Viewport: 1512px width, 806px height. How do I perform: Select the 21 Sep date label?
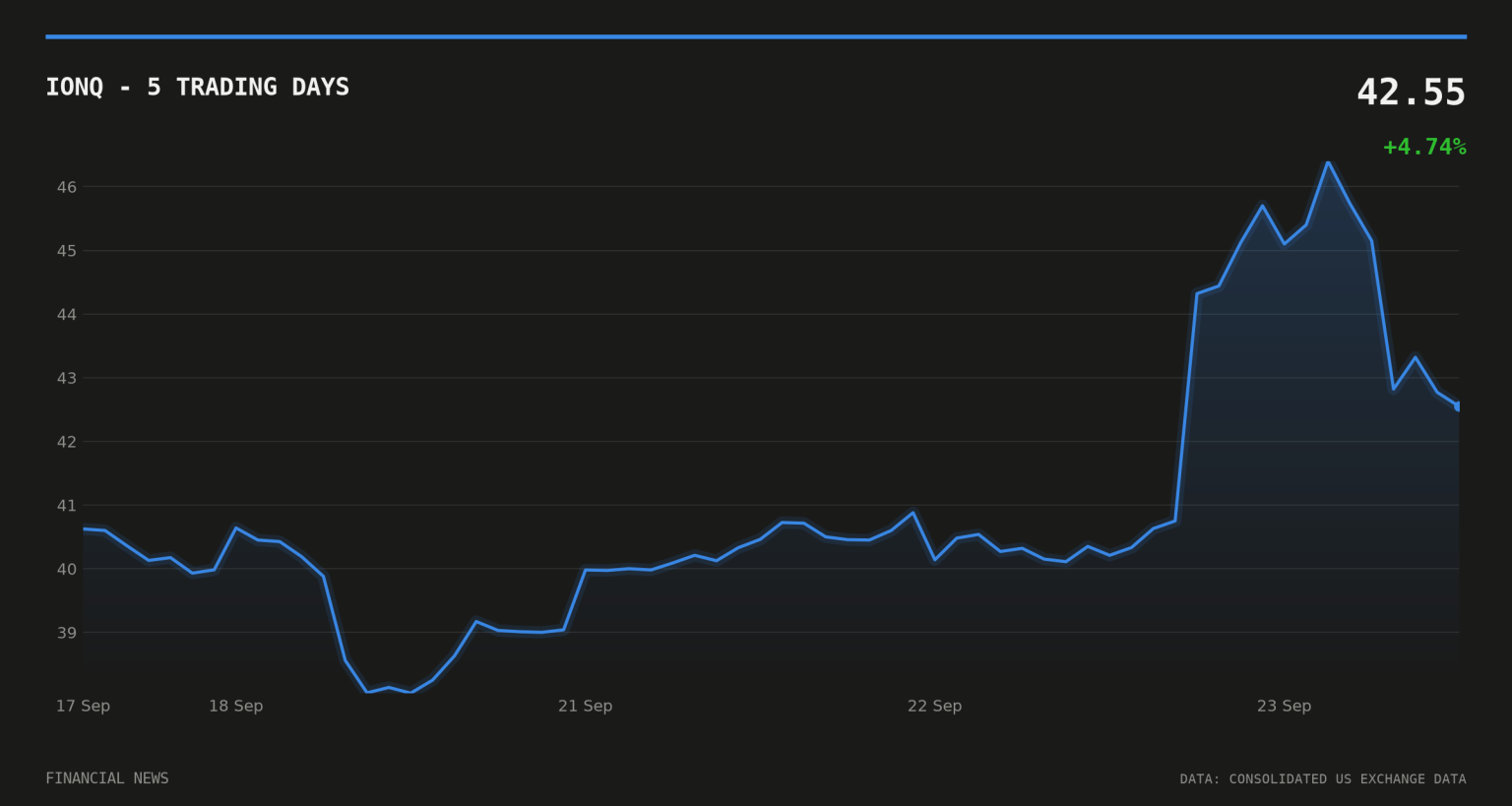585,706
